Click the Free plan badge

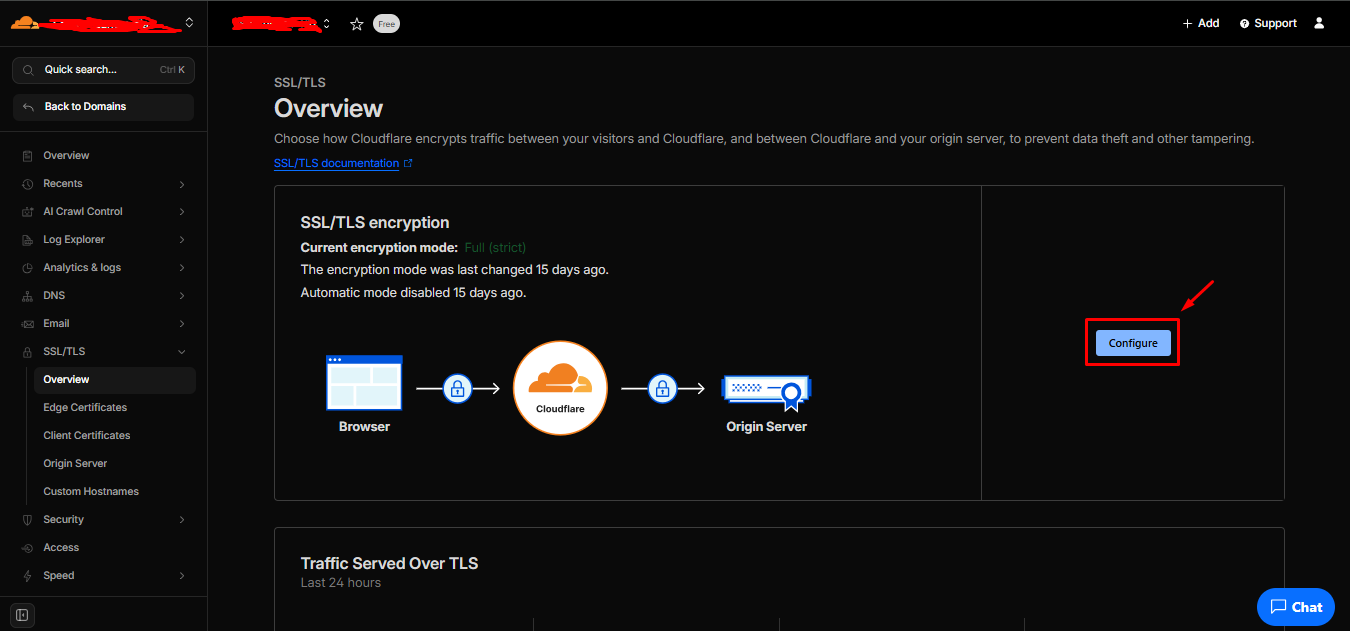[x=386, y=23]
